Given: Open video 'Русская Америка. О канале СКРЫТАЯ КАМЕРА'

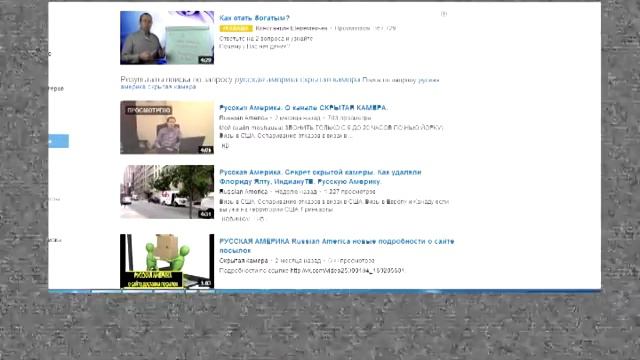Looking at the screenshot, I should [x=303, y=108].
